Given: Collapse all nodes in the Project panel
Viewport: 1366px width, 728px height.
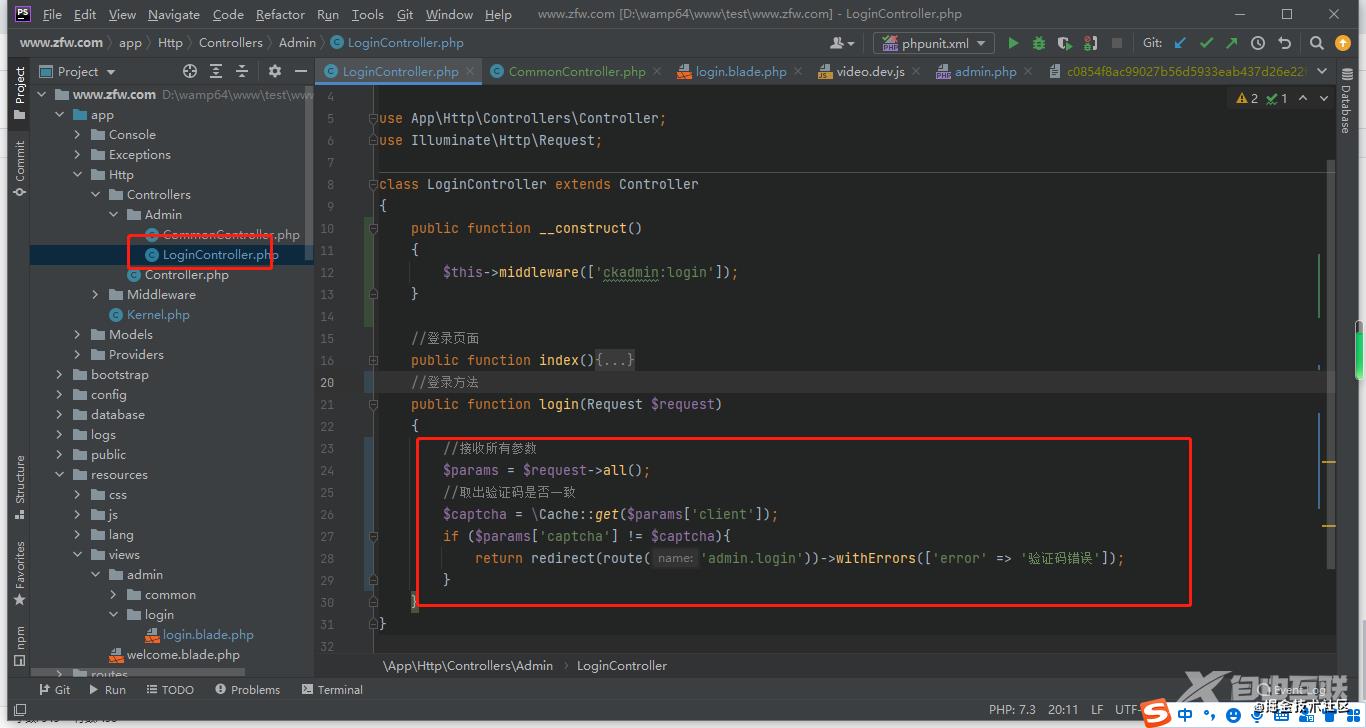Looking at the screenshot, I should (x=242, y=71).
